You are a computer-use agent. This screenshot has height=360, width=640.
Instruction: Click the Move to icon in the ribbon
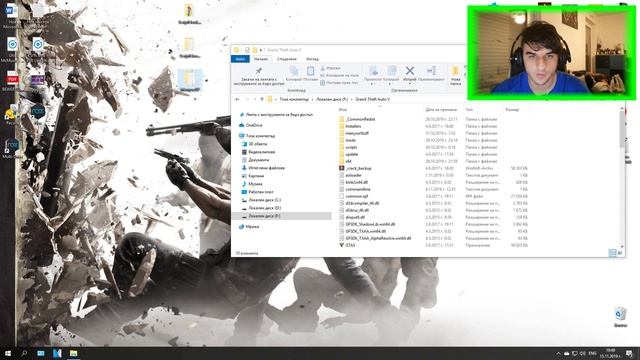coord(373,70)
